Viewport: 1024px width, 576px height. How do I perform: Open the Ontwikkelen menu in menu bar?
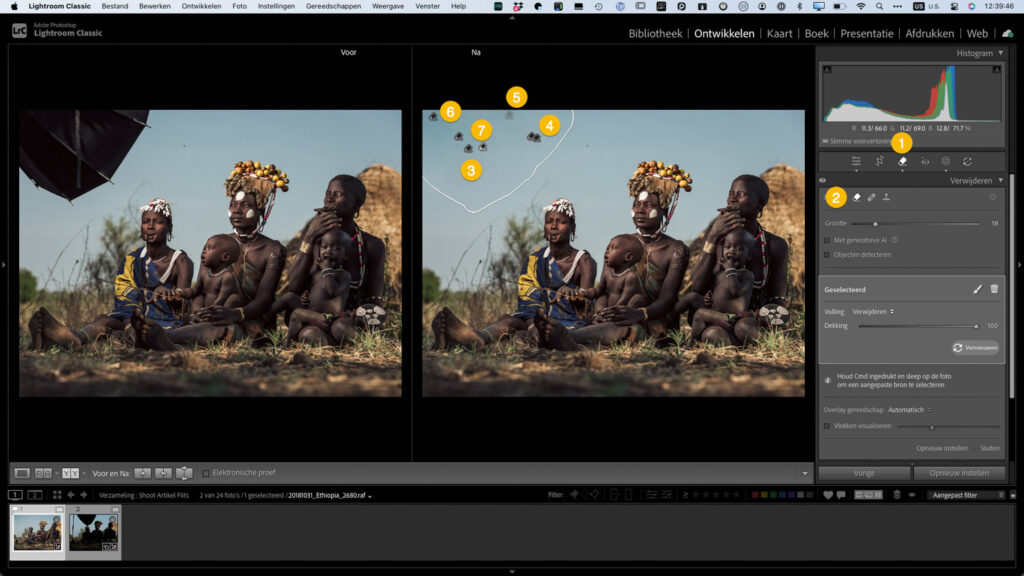click(201, 6)
